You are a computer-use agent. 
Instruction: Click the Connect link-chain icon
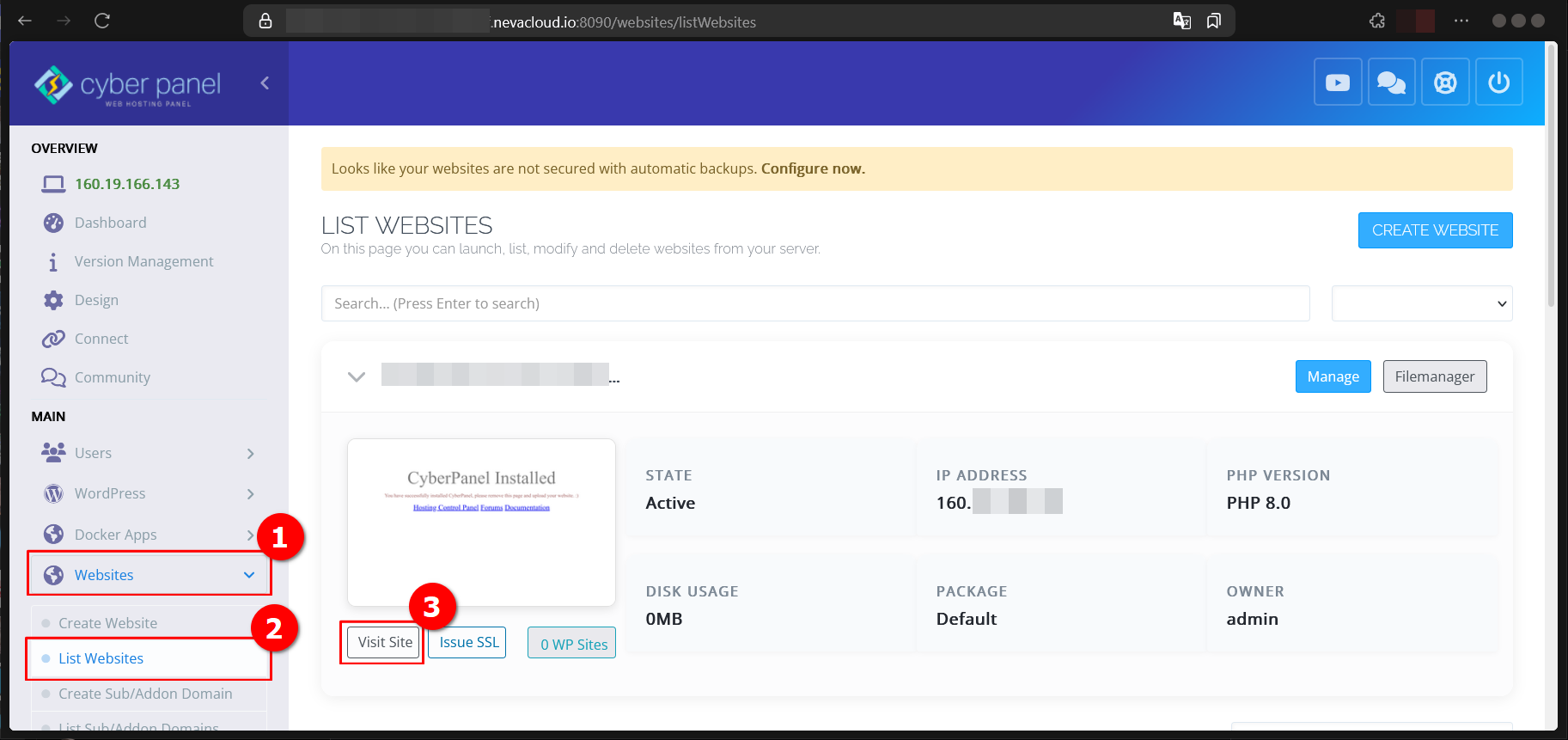click(53, 339)
